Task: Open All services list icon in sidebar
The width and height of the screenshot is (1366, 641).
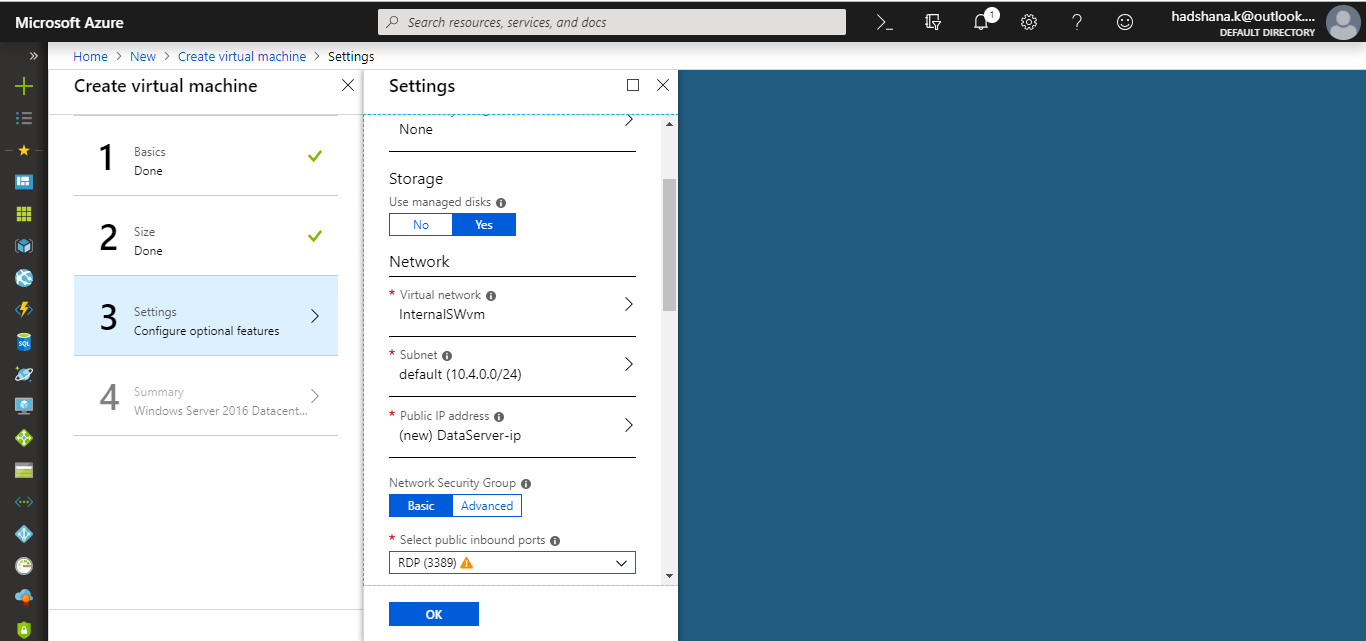Action: [x=24, y=118]
